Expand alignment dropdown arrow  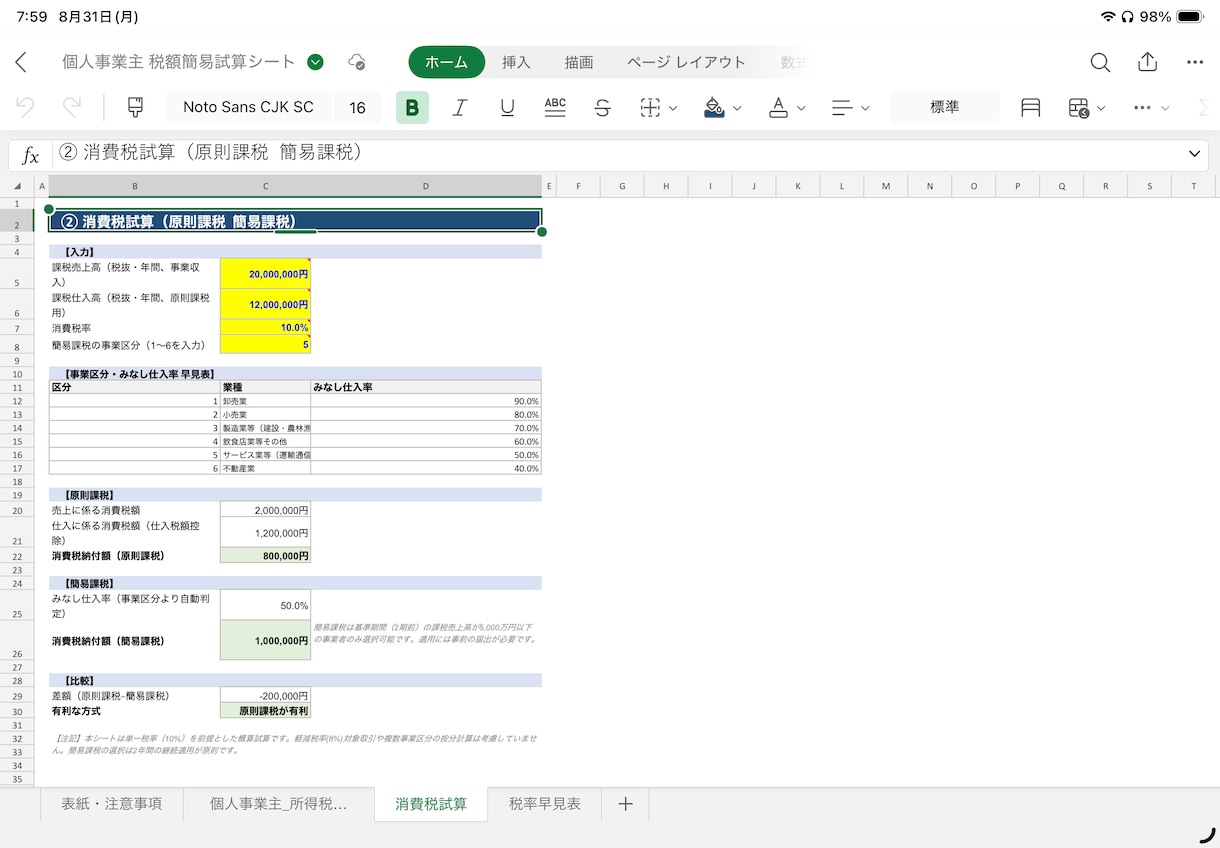click(x=865, y=108)
